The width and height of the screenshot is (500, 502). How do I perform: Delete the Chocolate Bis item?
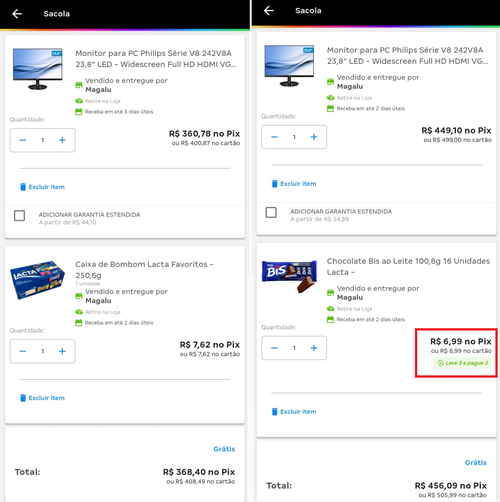pyautogui.click(x=294, y=411)
